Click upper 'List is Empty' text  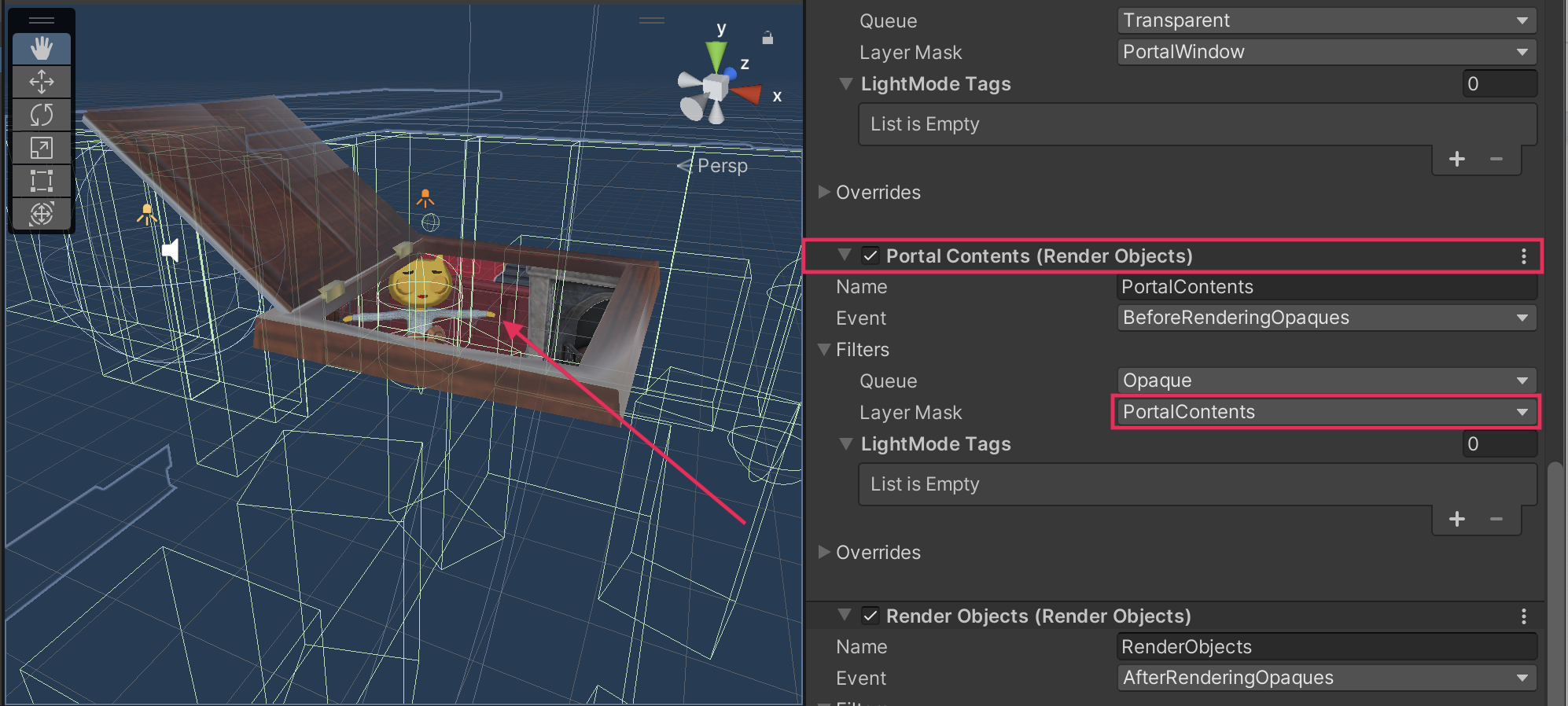click(x=925, y=124)
